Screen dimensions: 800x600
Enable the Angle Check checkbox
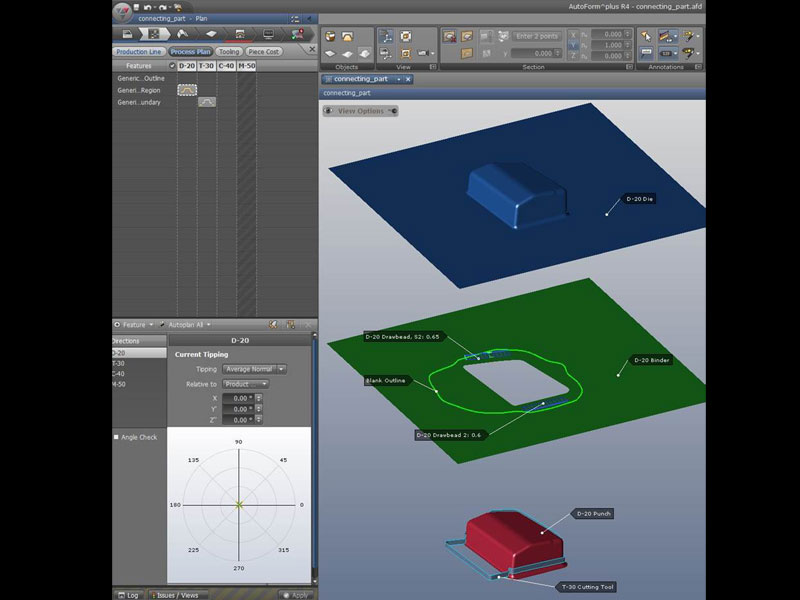(116, 437)
